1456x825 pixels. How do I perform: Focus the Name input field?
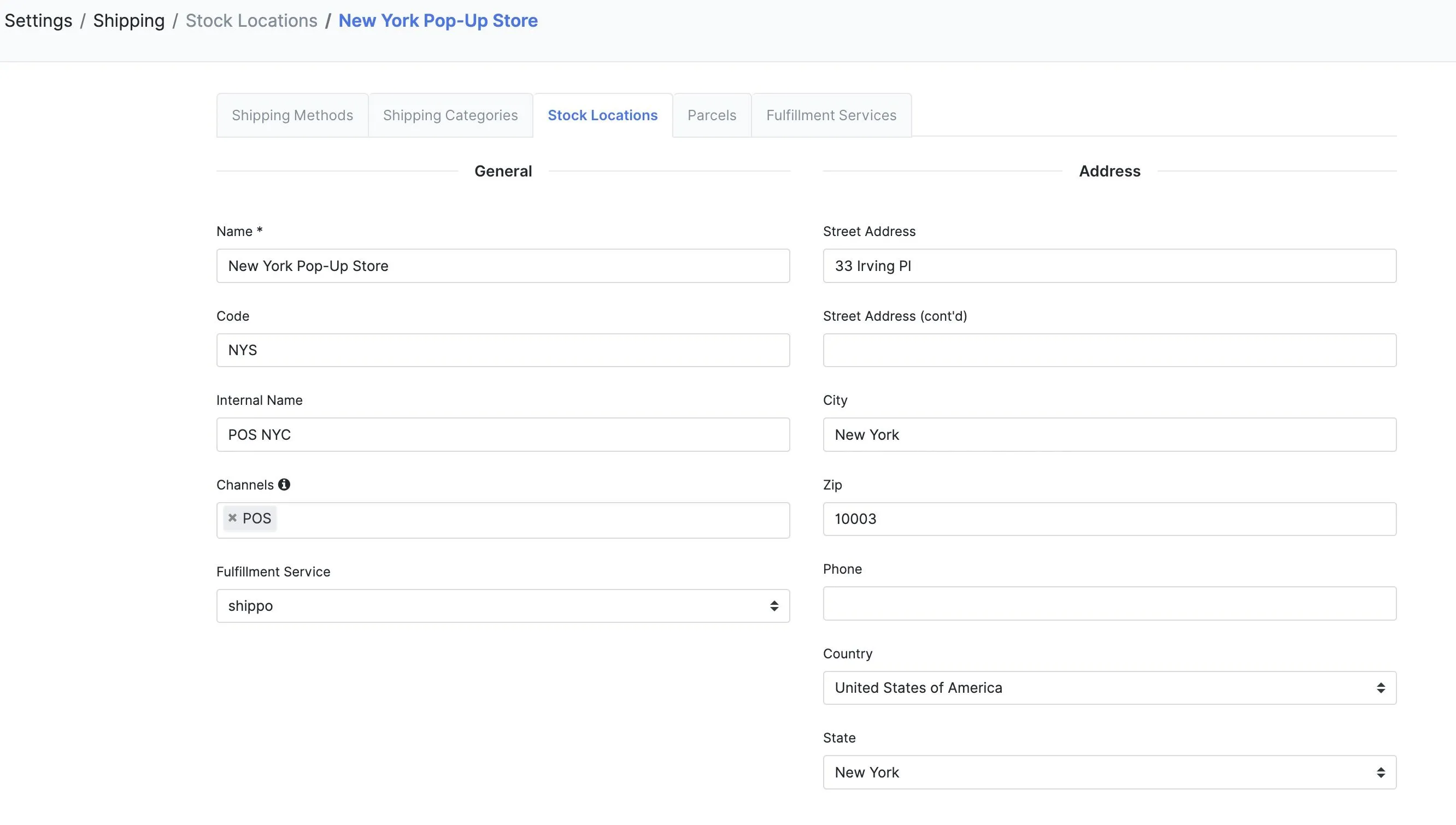coord(503,266)
